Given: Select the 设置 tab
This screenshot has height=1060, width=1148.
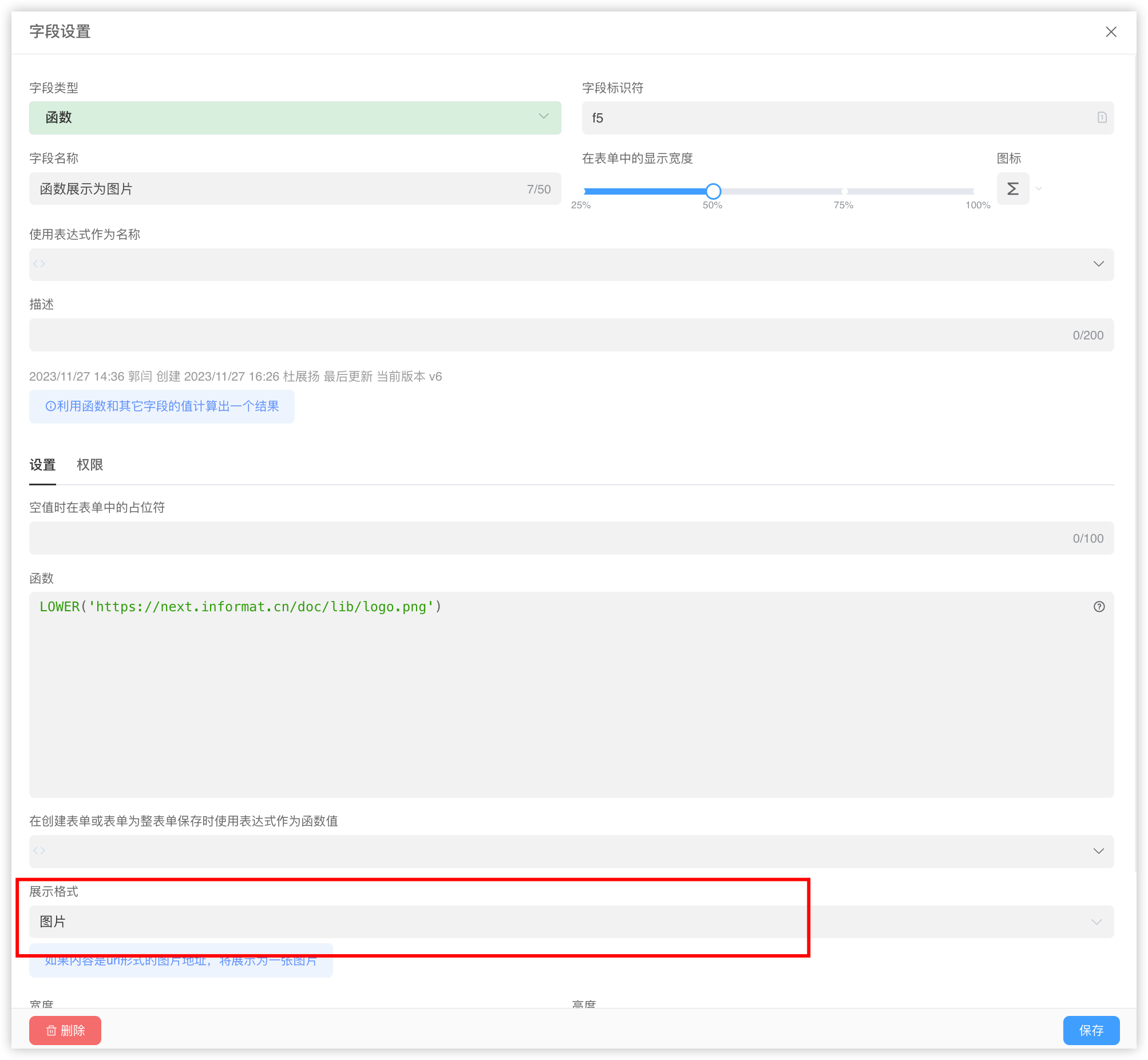Looking at the screenshot, I should pos(42,465).
